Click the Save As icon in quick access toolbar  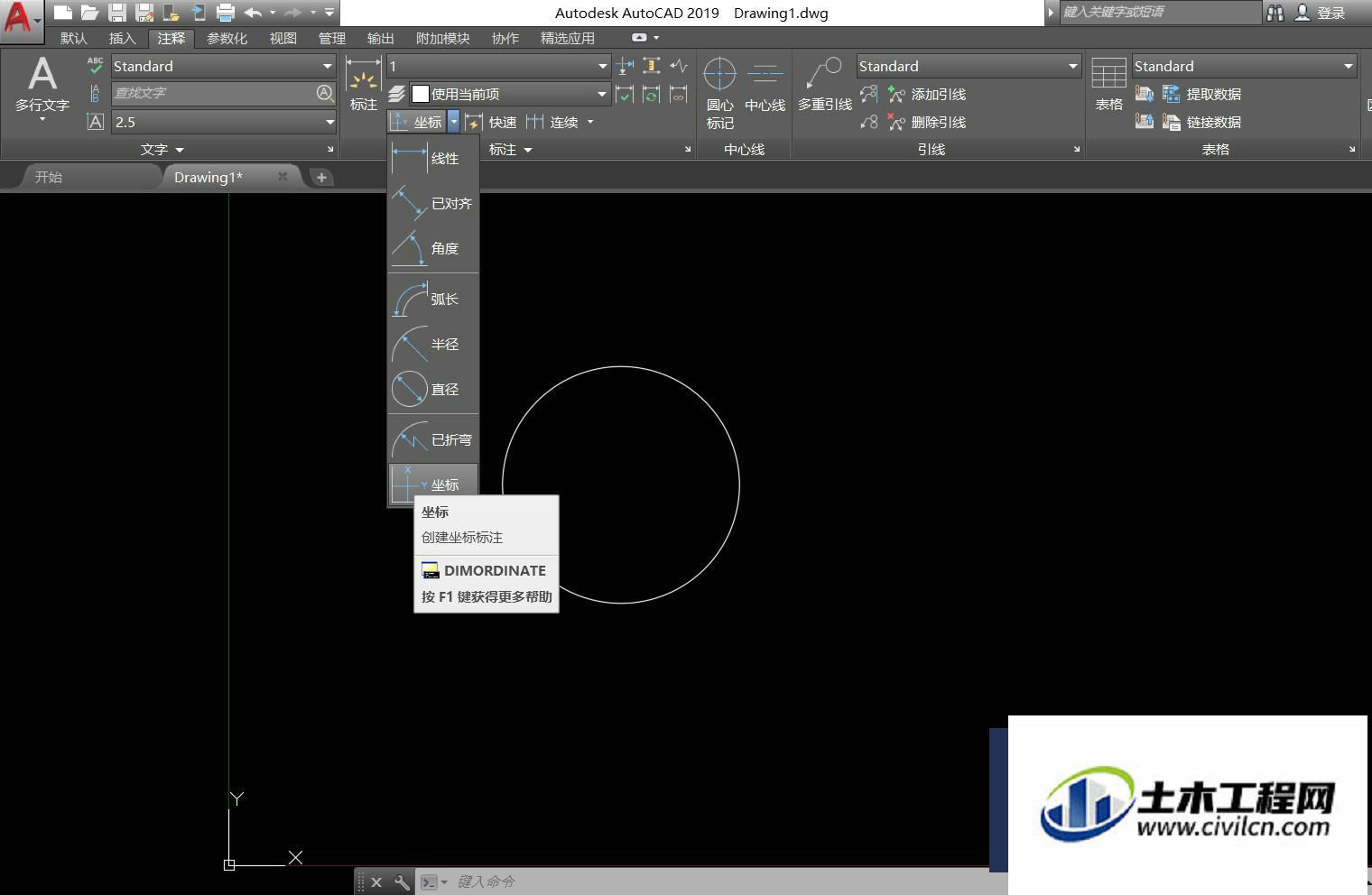[144, 13]
